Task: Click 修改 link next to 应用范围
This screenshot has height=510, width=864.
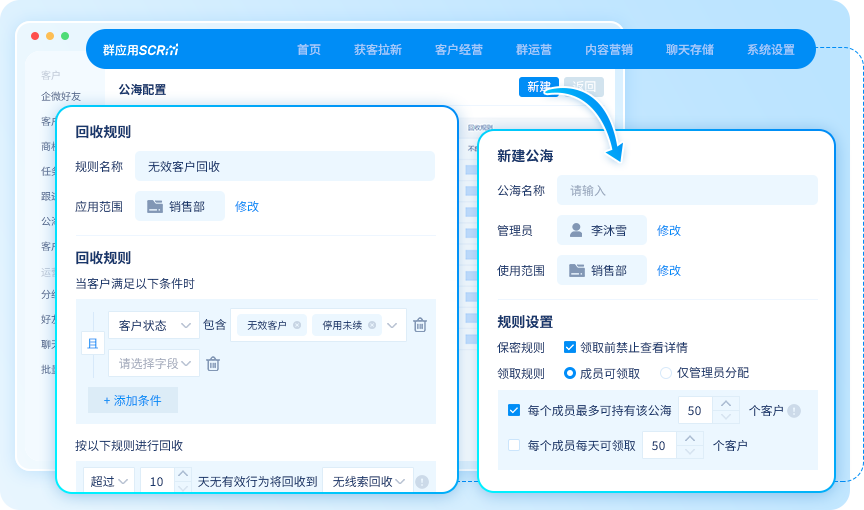Action: pos(247,207)
